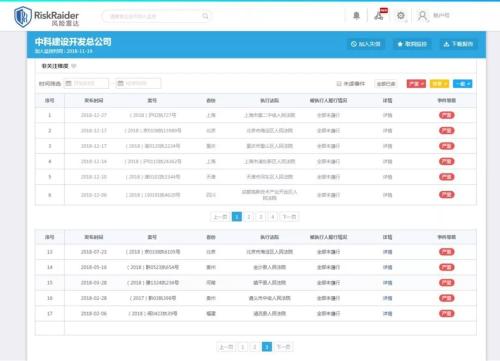This screenshot has height=361, width=500.
Task: Open the yellow severity filter dropdown
Action: 439,84
